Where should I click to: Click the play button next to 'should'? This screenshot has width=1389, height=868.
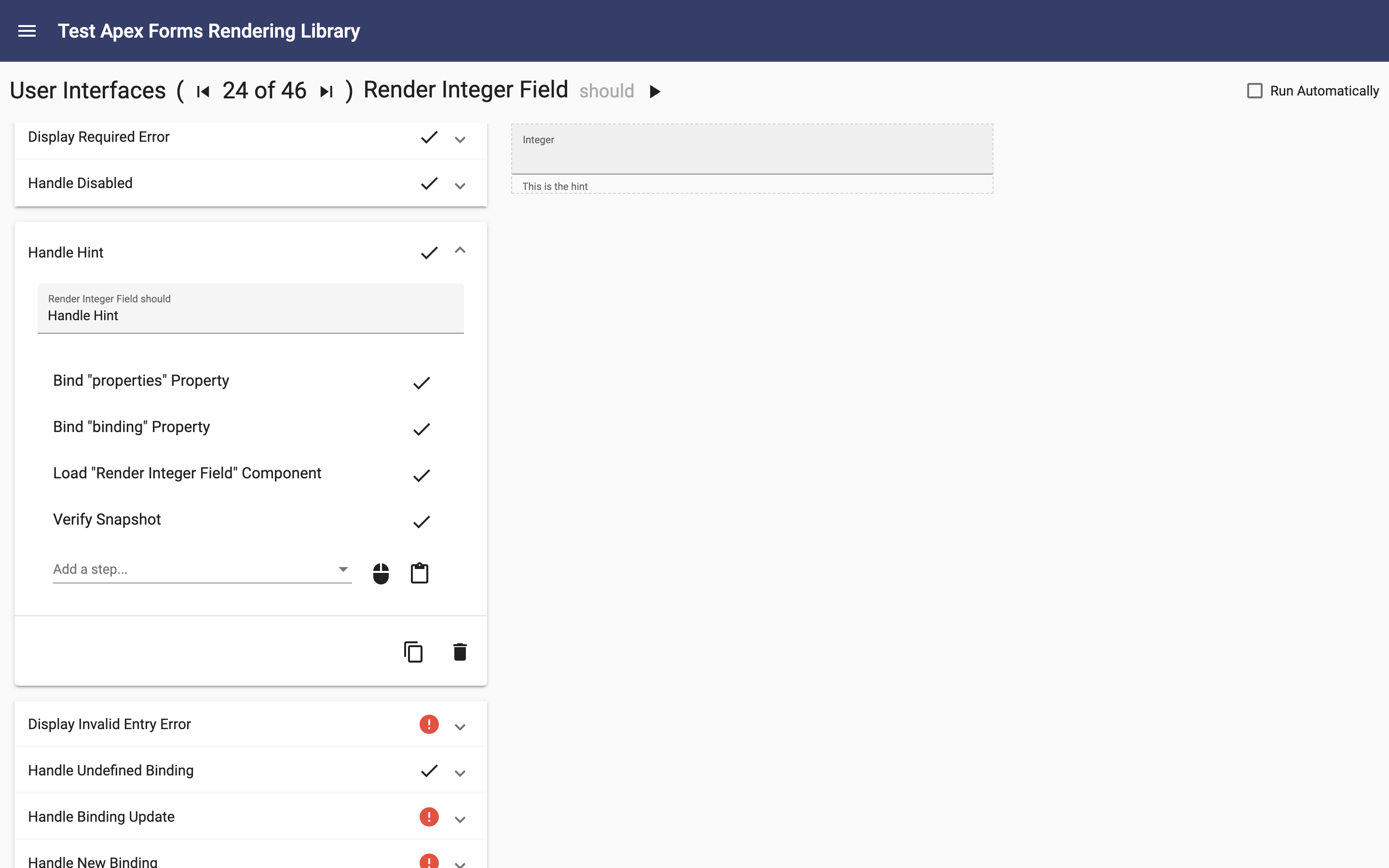(655, 90)
